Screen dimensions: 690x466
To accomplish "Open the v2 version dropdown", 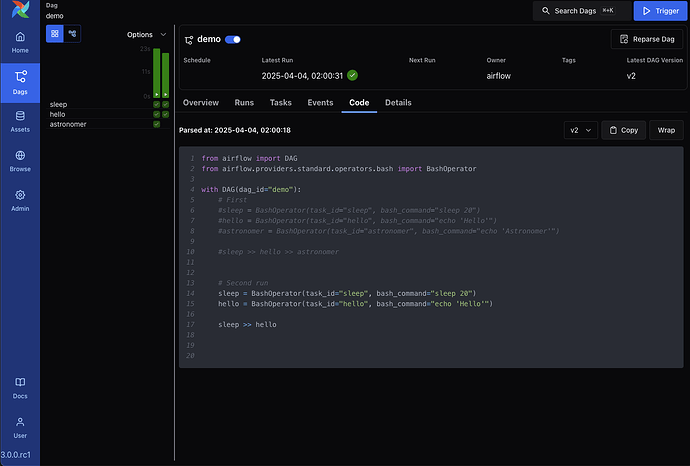I will point(581,130).
